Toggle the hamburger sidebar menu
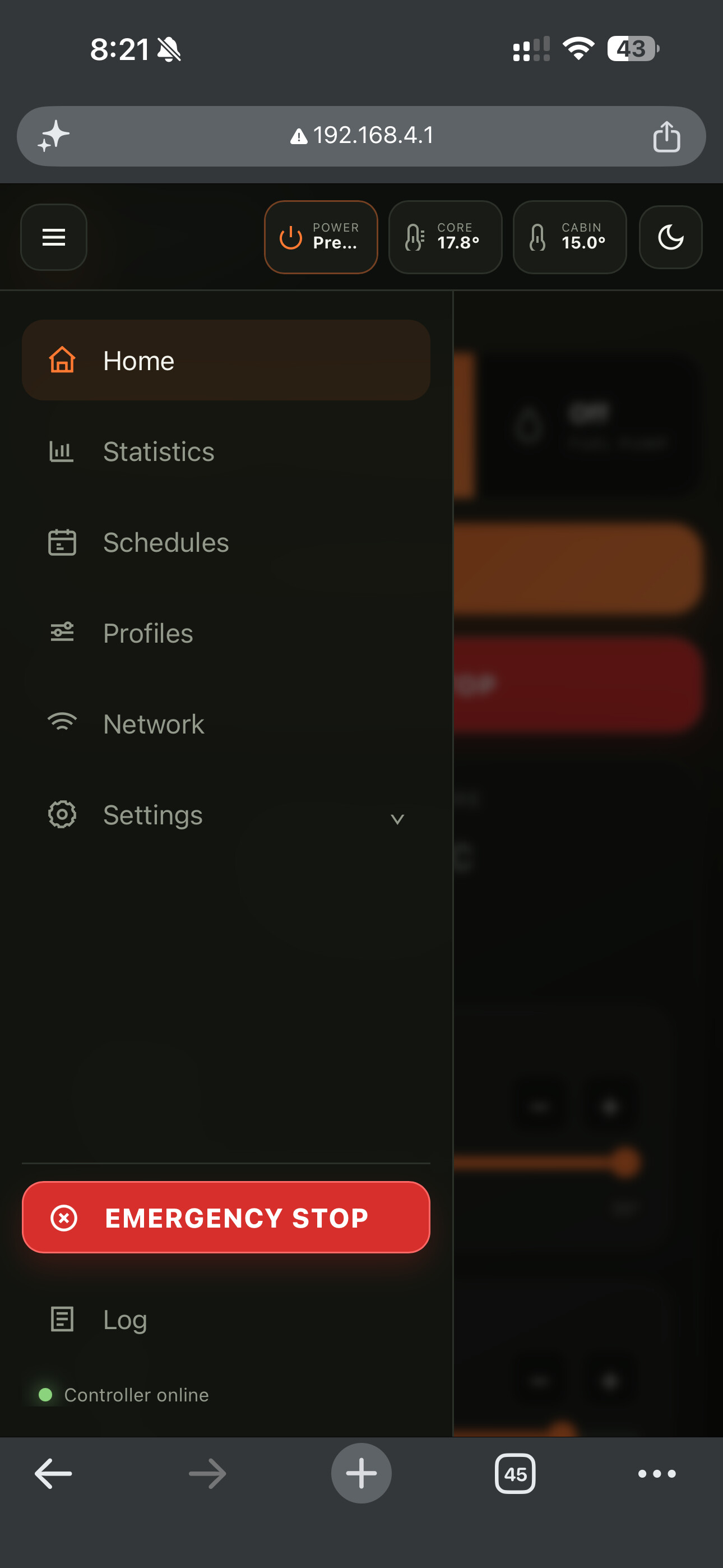The image size is (723, 1568). (54, 237)
